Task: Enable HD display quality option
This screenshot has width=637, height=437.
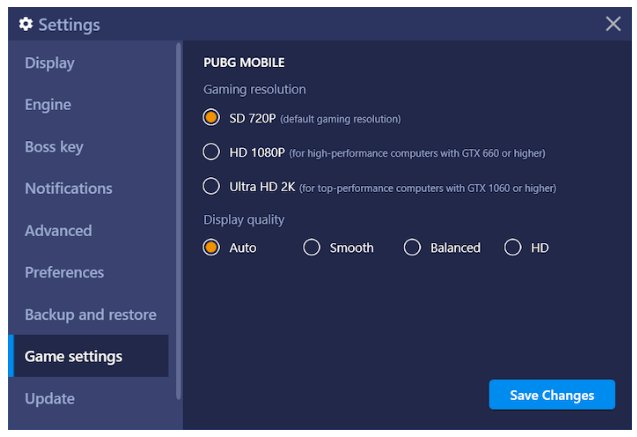Action: (x=513, y=247)
